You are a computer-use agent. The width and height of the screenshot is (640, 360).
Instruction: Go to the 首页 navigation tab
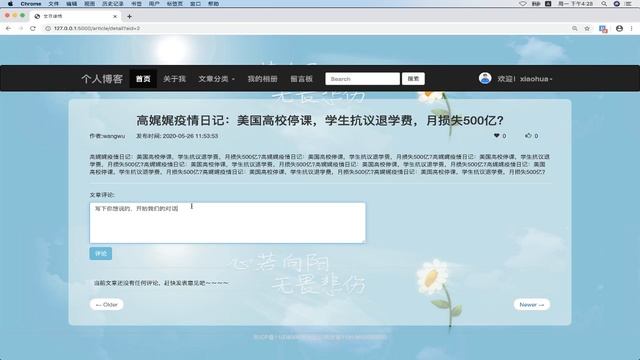pyautogui.click(x=143, y=79)
